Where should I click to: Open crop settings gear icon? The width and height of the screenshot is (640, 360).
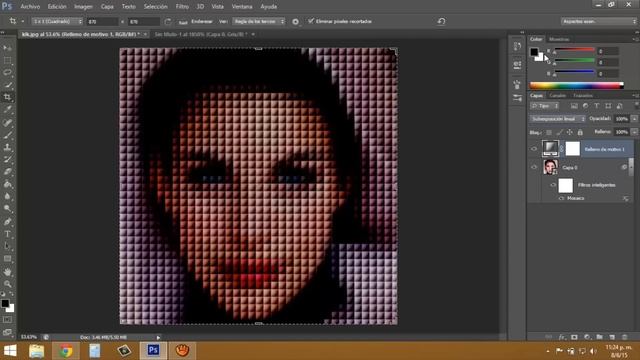point(296,22)
